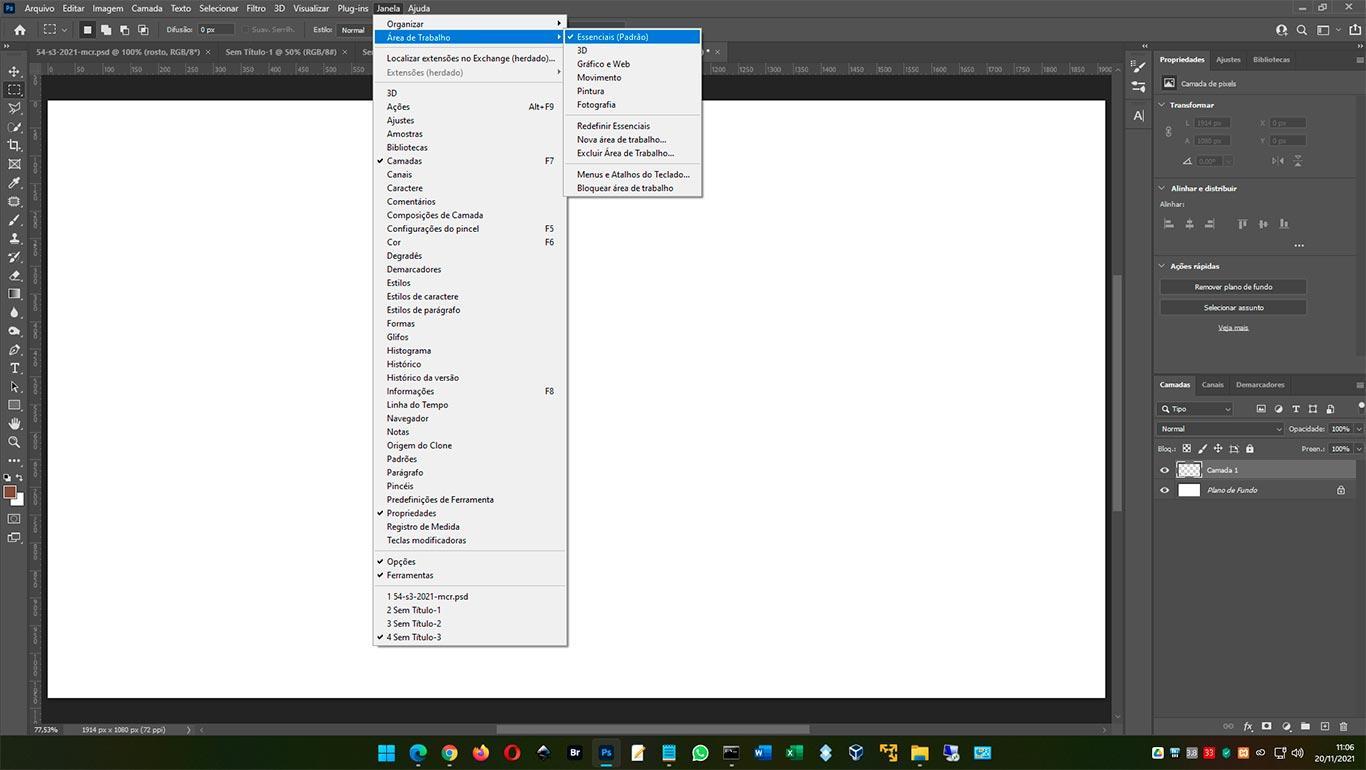This screenshot has width=1366, height=770.
Task: Click Remover plano de fundo button
Action: 1233,287
